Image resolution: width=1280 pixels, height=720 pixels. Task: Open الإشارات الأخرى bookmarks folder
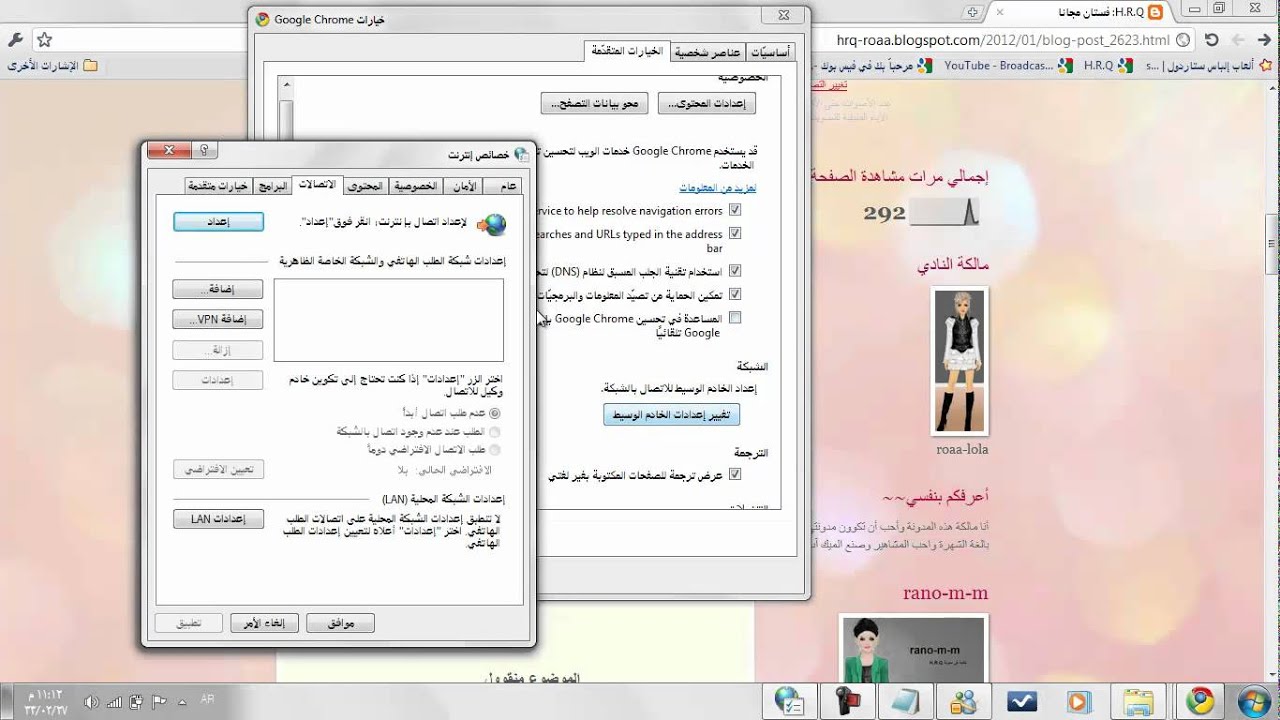pos(52,65)
